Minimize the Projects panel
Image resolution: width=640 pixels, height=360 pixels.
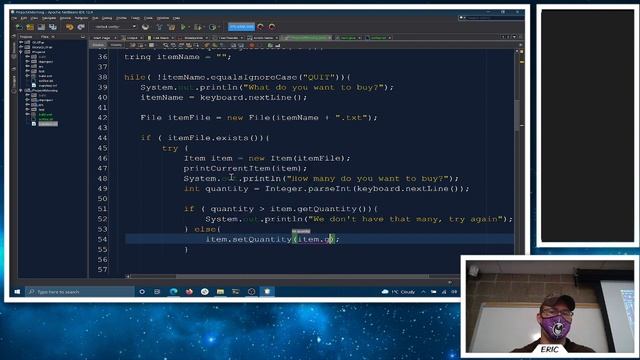pyautogui.click(x=82, y=37)
